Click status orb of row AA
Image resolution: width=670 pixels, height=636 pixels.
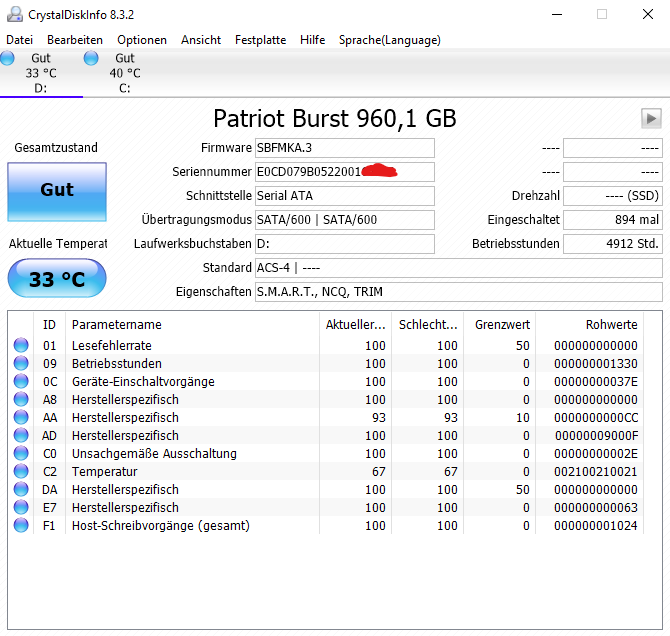[x=21, y=417]
